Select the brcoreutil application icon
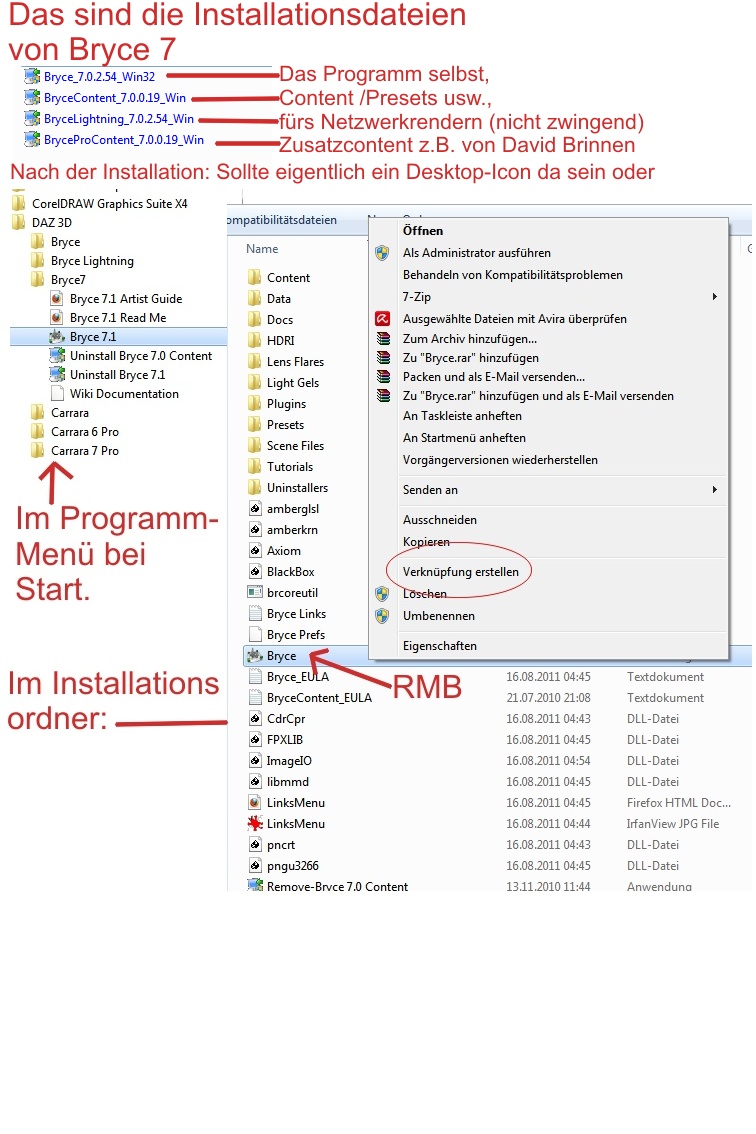Viewport: 756px width, 1134px height. [x=255, y=592]
